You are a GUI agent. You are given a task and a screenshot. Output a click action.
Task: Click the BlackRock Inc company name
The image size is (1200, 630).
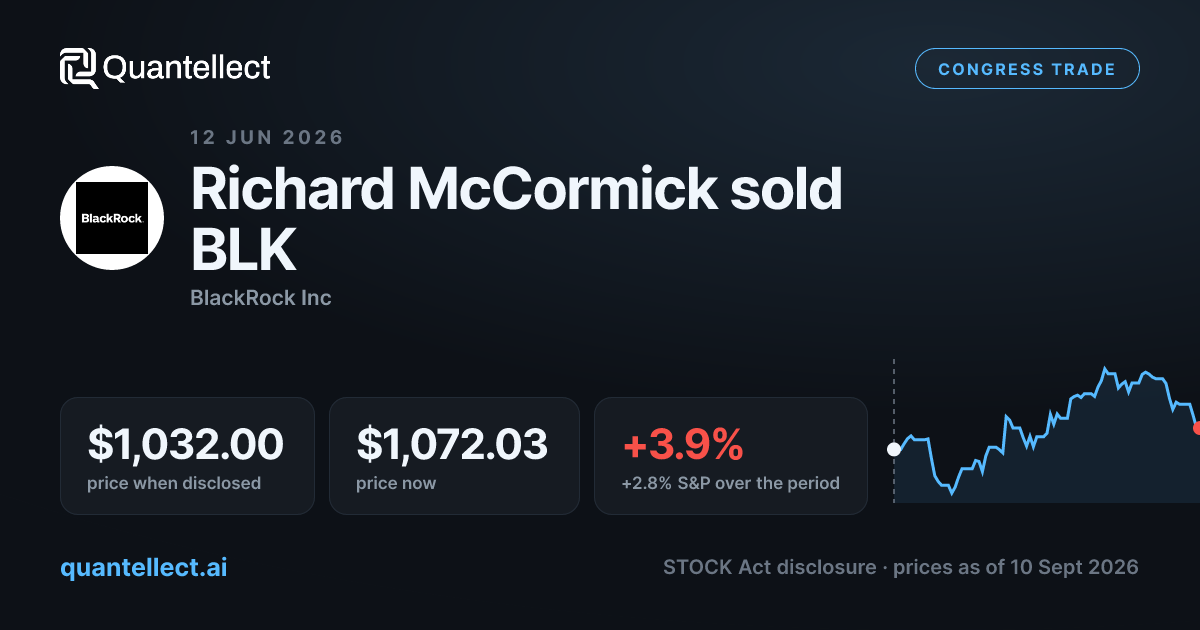coord(261,298)
